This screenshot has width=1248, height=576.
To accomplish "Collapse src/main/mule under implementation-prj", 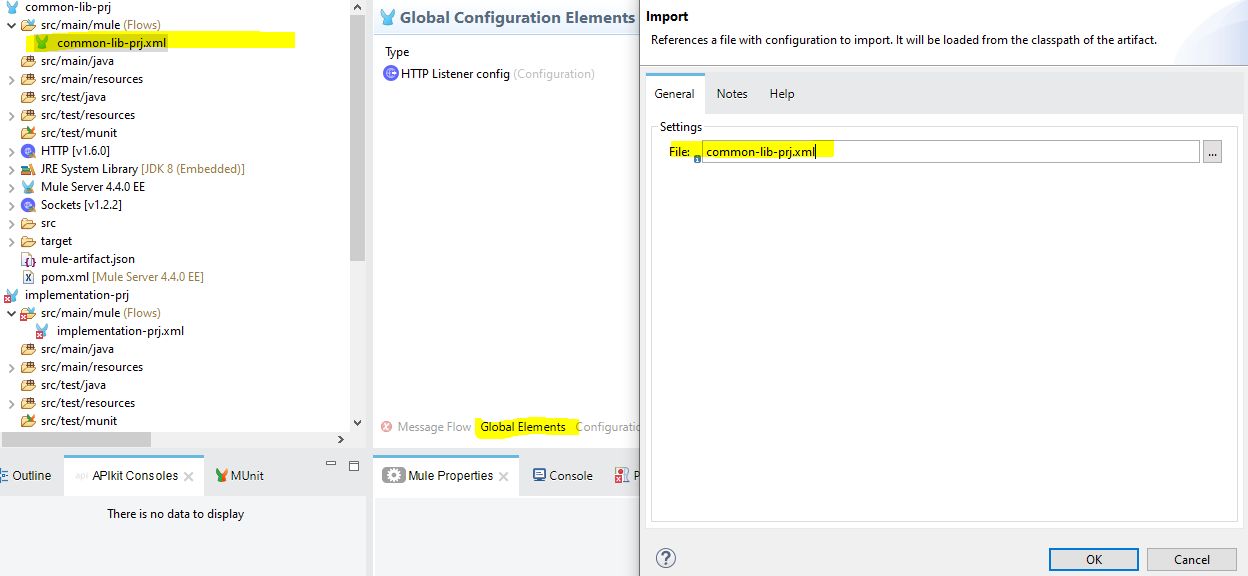I will pyautogui.click(x=11, y=313).
